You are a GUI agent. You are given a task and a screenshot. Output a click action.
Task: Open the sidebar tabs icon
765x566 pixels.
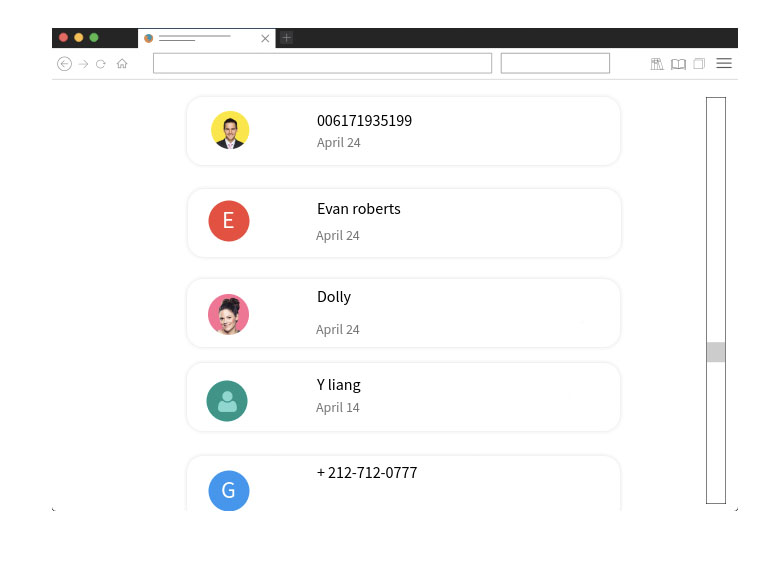pyautogui.click(x=699, y=63)
